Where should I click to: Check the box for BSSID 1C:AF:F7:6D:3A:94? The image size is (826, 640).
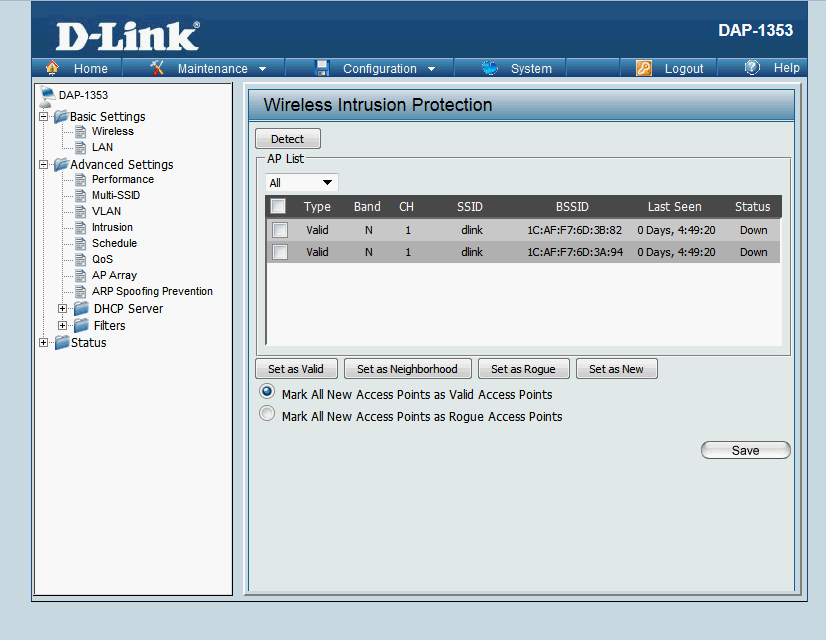coord(280,252)
